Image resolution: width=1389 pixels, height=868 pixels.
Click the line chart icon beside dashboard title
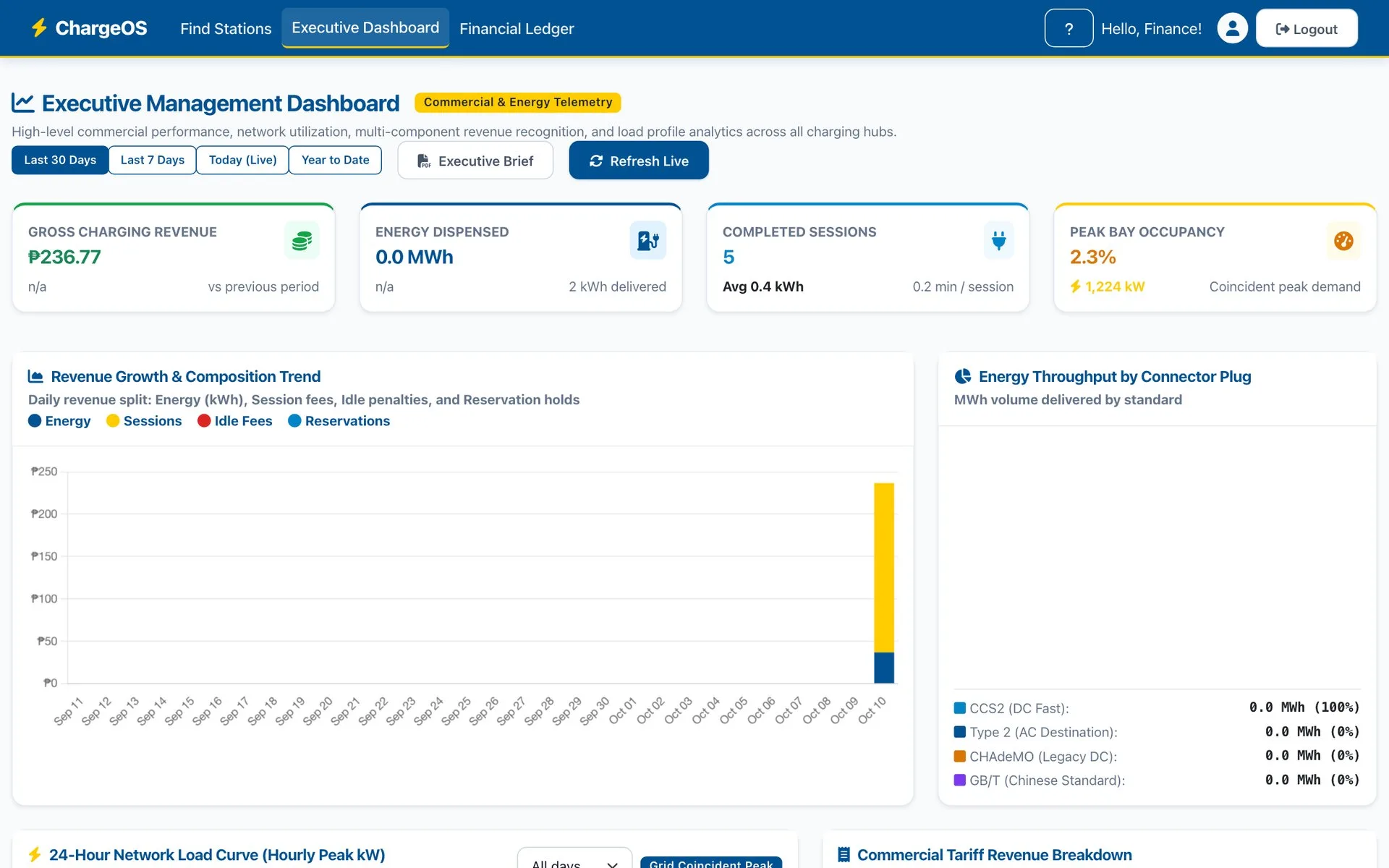point(23,103)
